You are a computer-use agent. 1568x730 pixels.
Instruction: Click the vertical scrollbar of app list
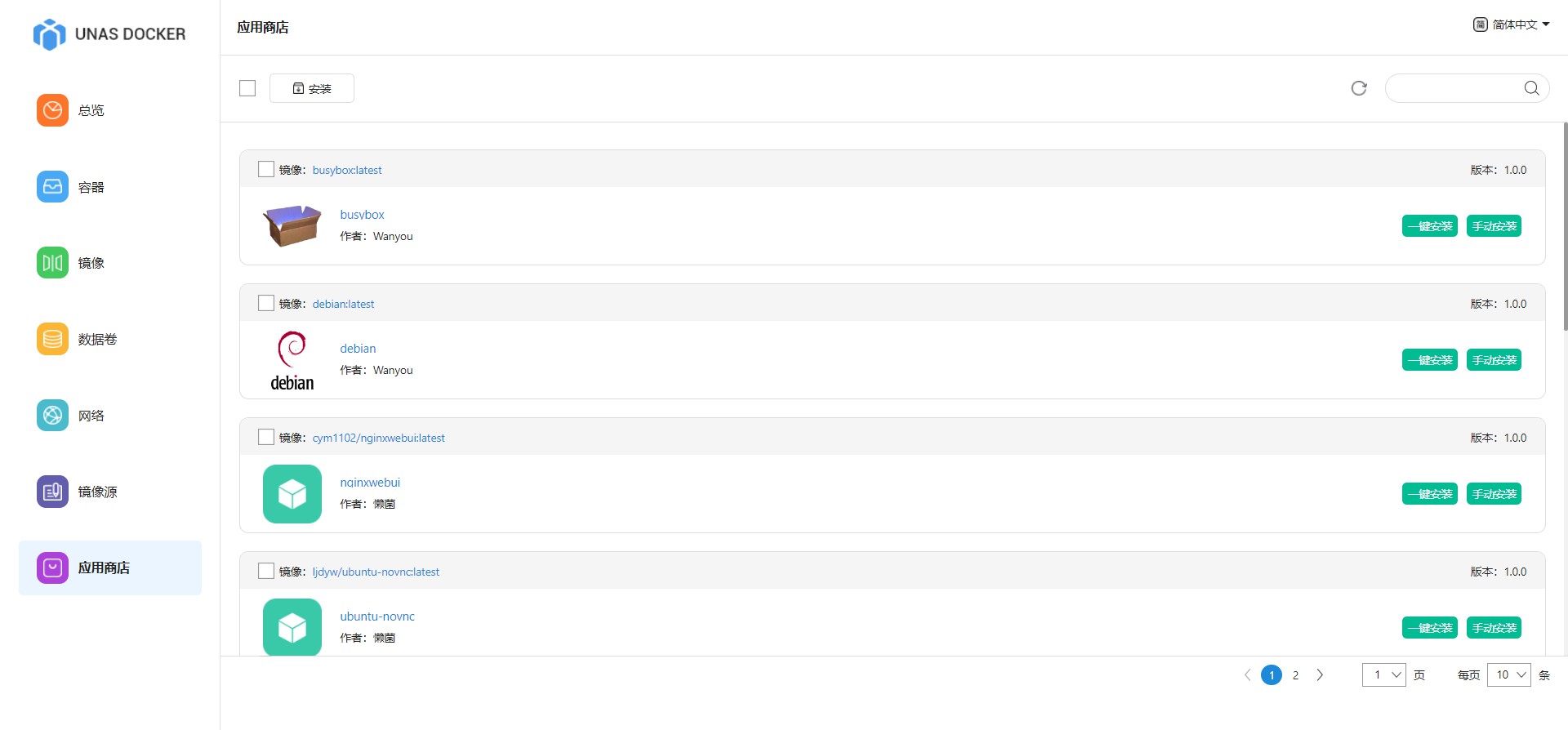tap(1565, 229)
